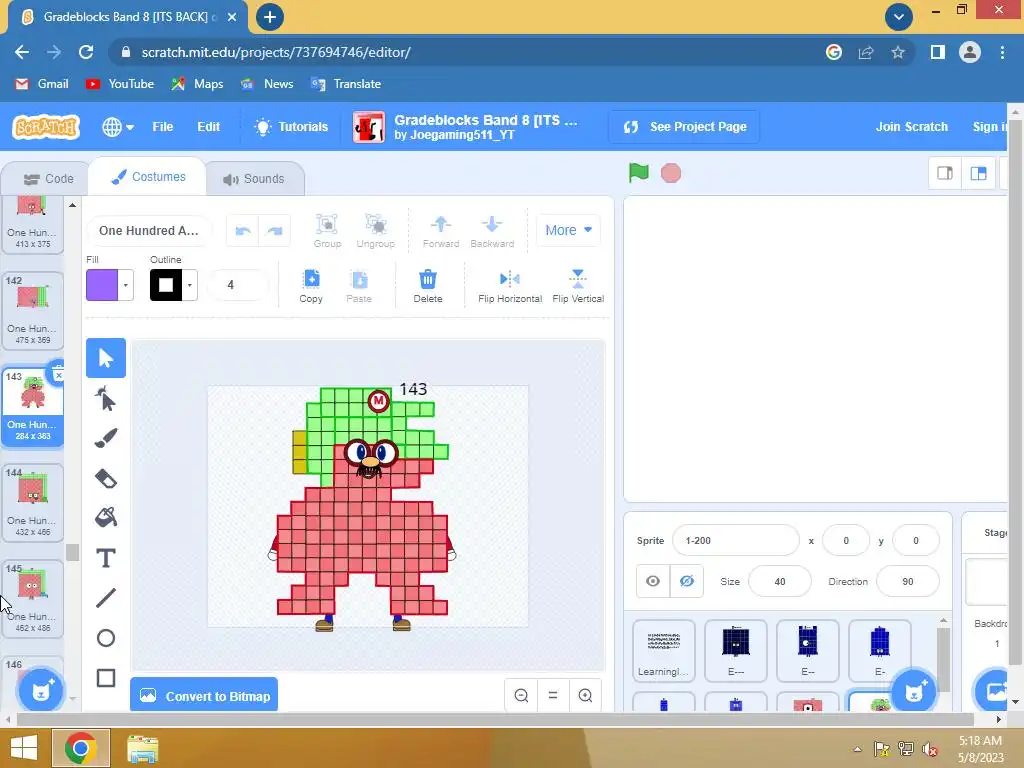
Task: Open File Explorer from taskbar
Action: click(142, 748)
